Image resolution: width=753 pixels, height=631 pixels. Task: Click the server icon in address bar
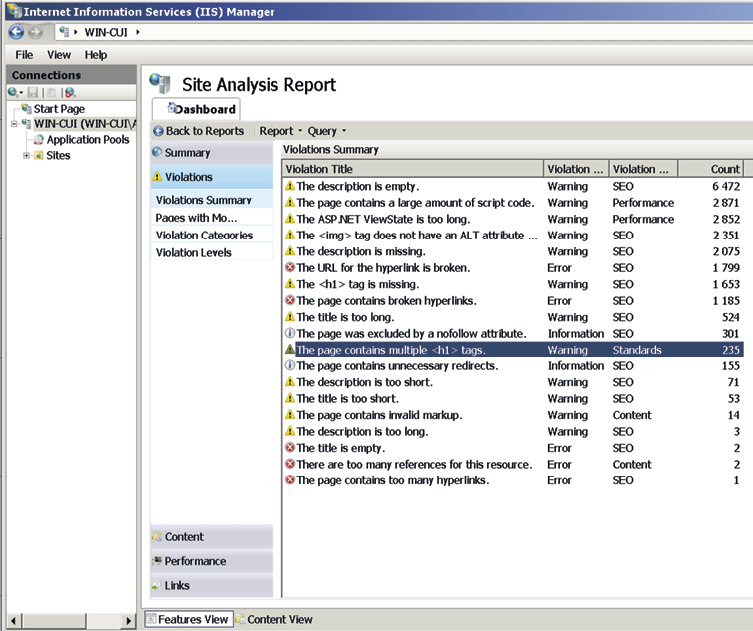(64, 32)
